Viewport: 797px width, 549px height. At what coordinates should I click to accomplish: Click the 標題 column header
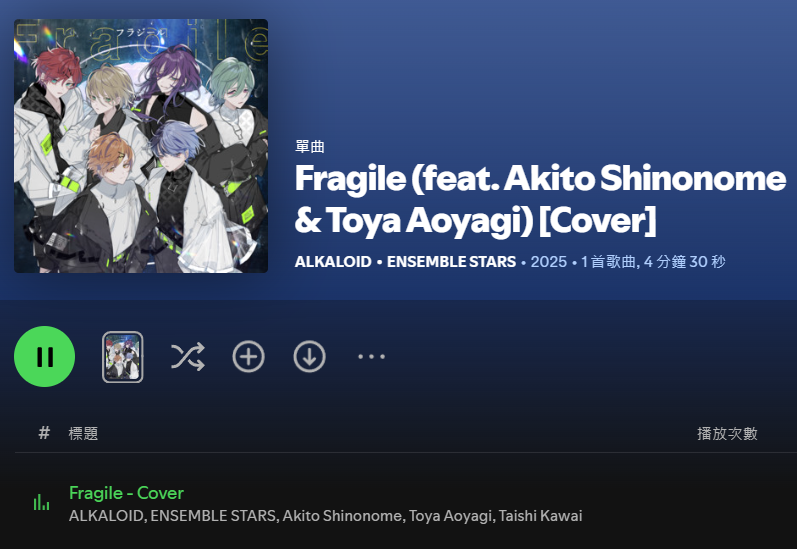pos(83,434)
